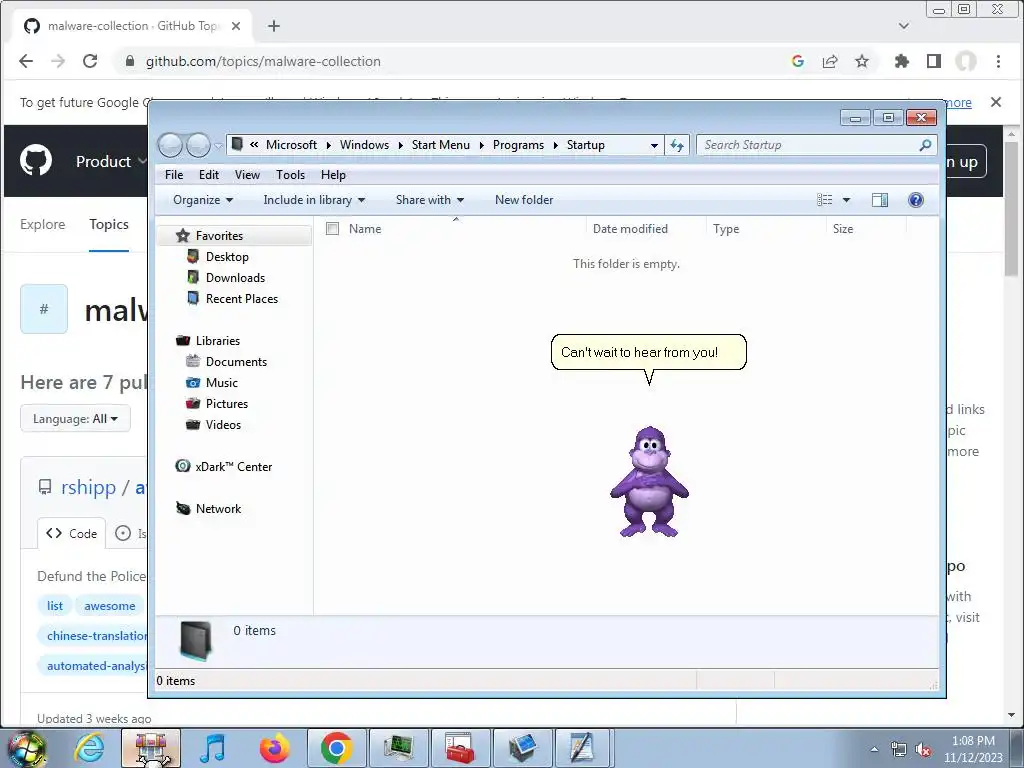
Task: Open a new Chrome tab
Action: pos(274,26)
